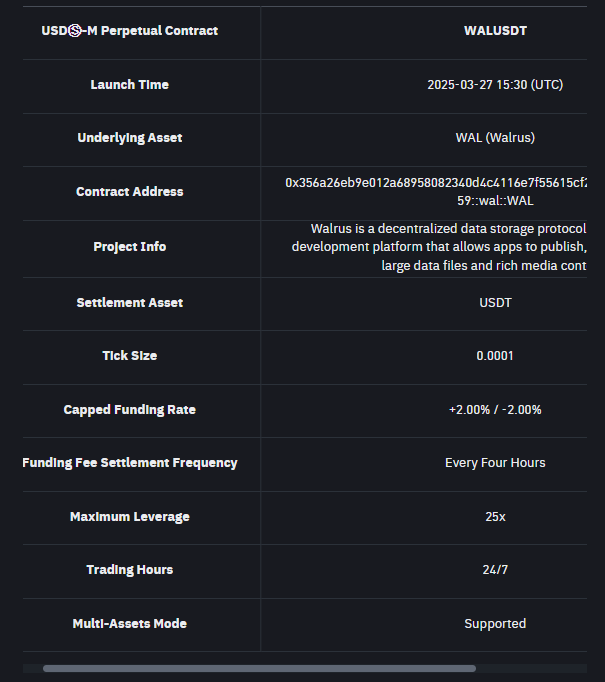Click the tick size value 0.0001
The height and width of the screenshot is (682, 605).
pos(495,356)
